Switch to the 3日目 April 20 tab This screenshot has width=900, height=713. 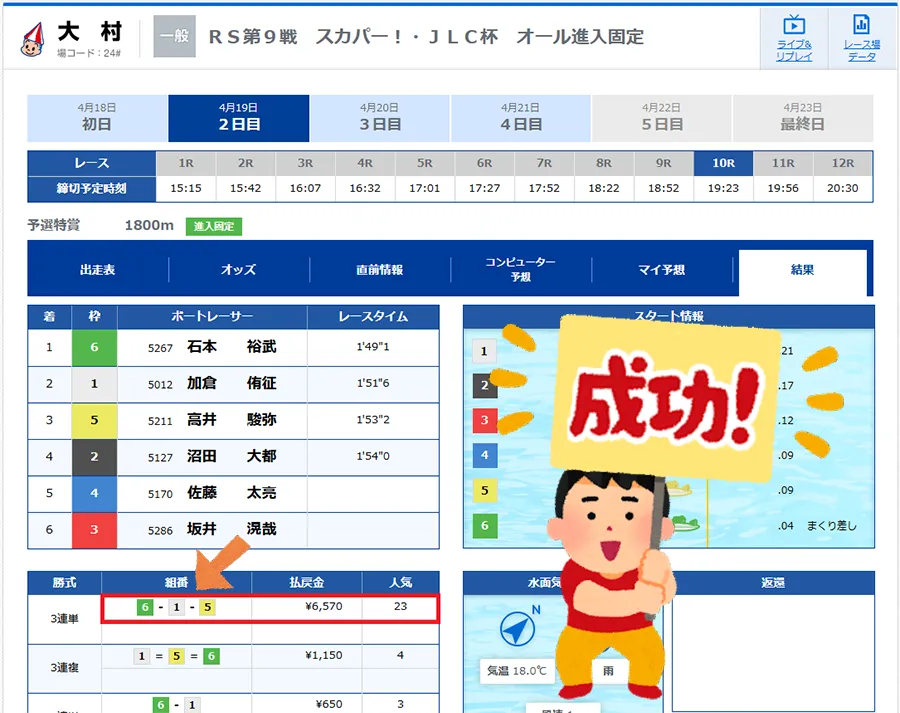380,118
